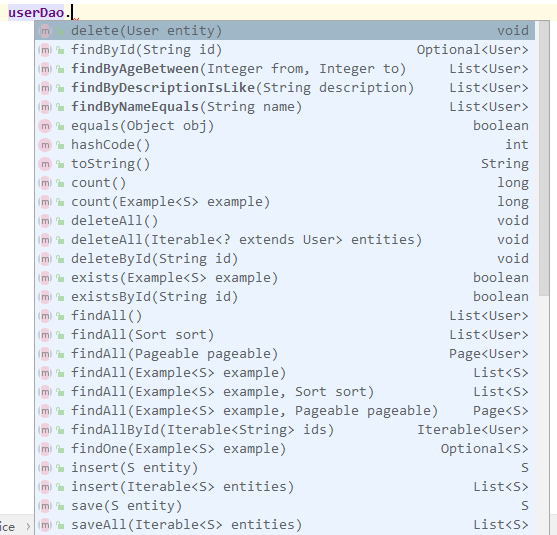Choose findAll(Sort sort) completion
Image resolution: width=557 pixels, height=535 pixels.
[285, 335]
